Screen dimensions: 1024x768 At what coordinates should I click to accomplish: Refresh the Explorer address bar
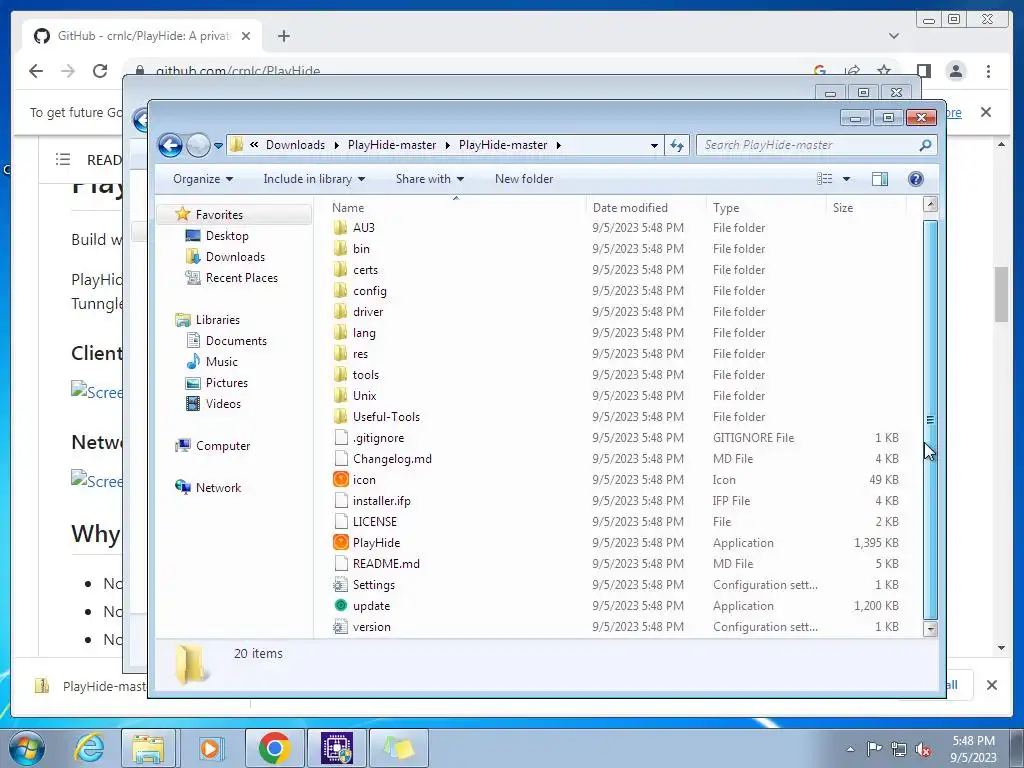677,145
